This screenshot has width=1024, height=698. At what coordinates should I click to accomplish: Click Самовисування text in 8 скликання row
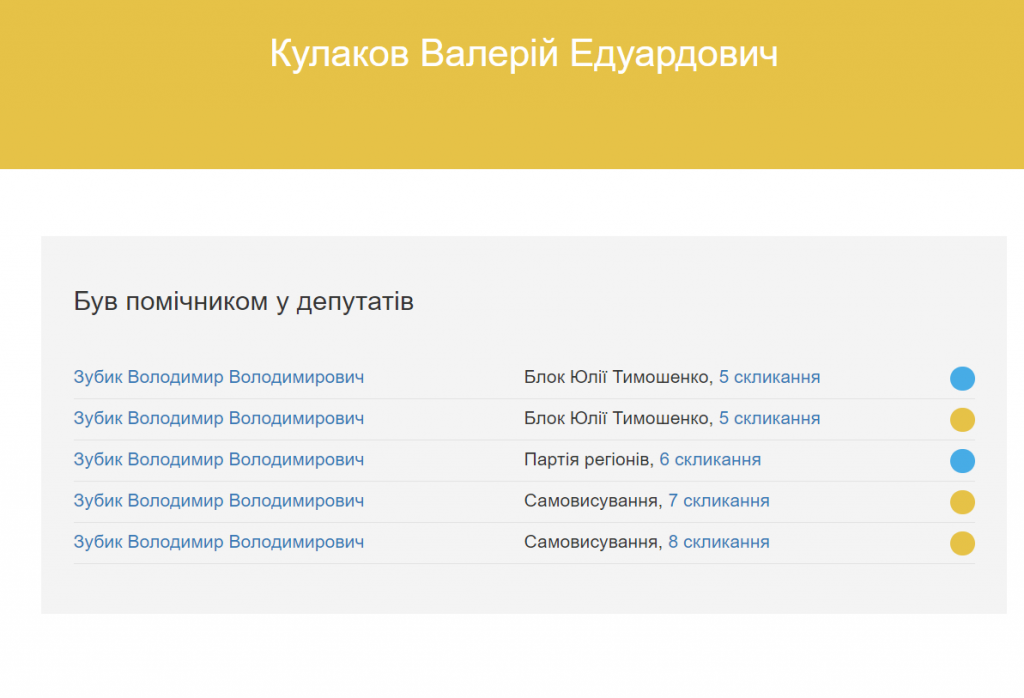(591, 542)
